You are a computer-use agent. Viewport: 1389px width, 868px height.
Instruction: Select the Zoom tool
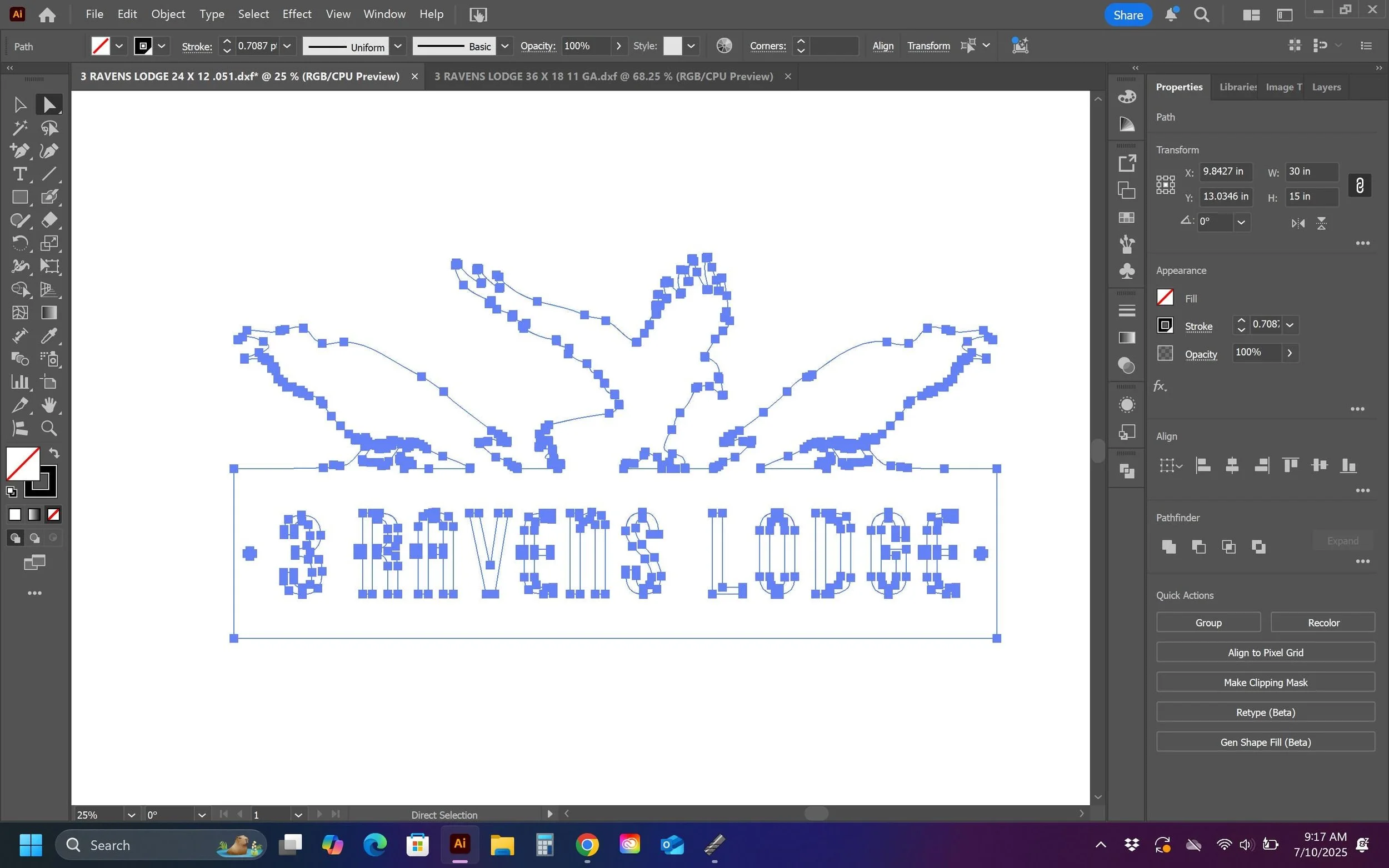click(x=49, y=428)
